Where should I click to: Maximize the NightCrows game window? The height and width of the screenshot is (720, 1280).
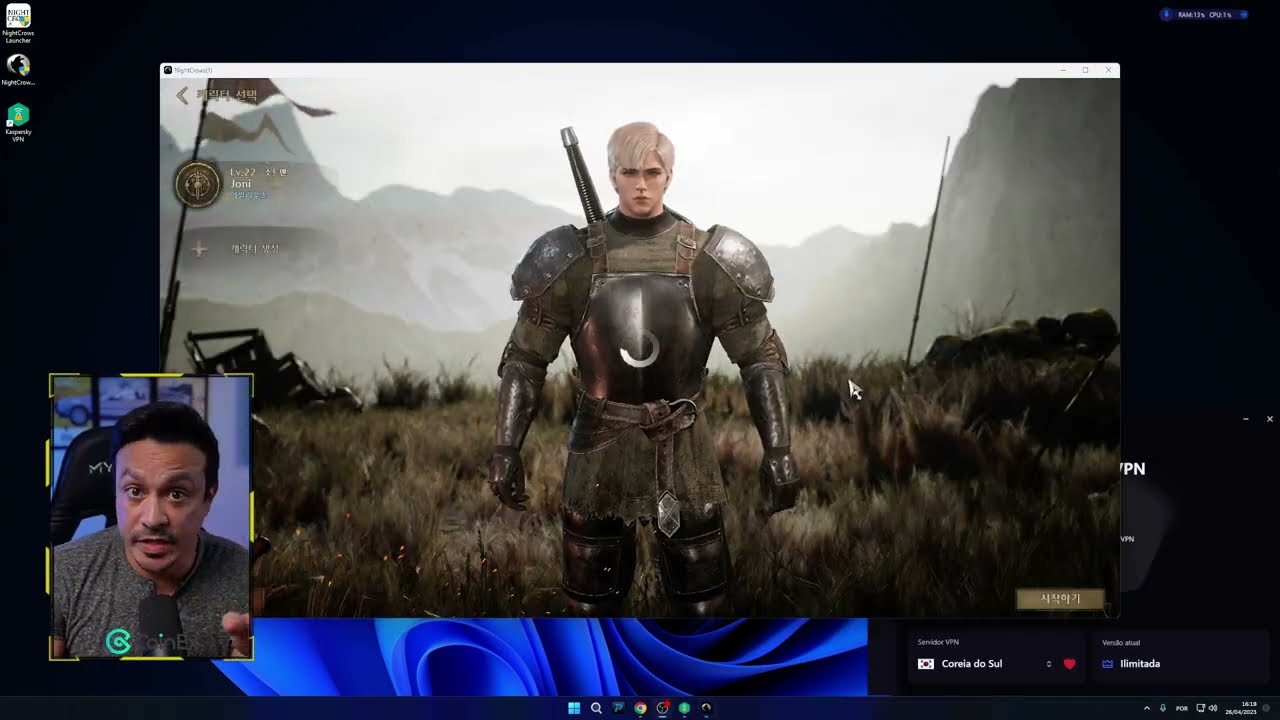[1085, 70]
